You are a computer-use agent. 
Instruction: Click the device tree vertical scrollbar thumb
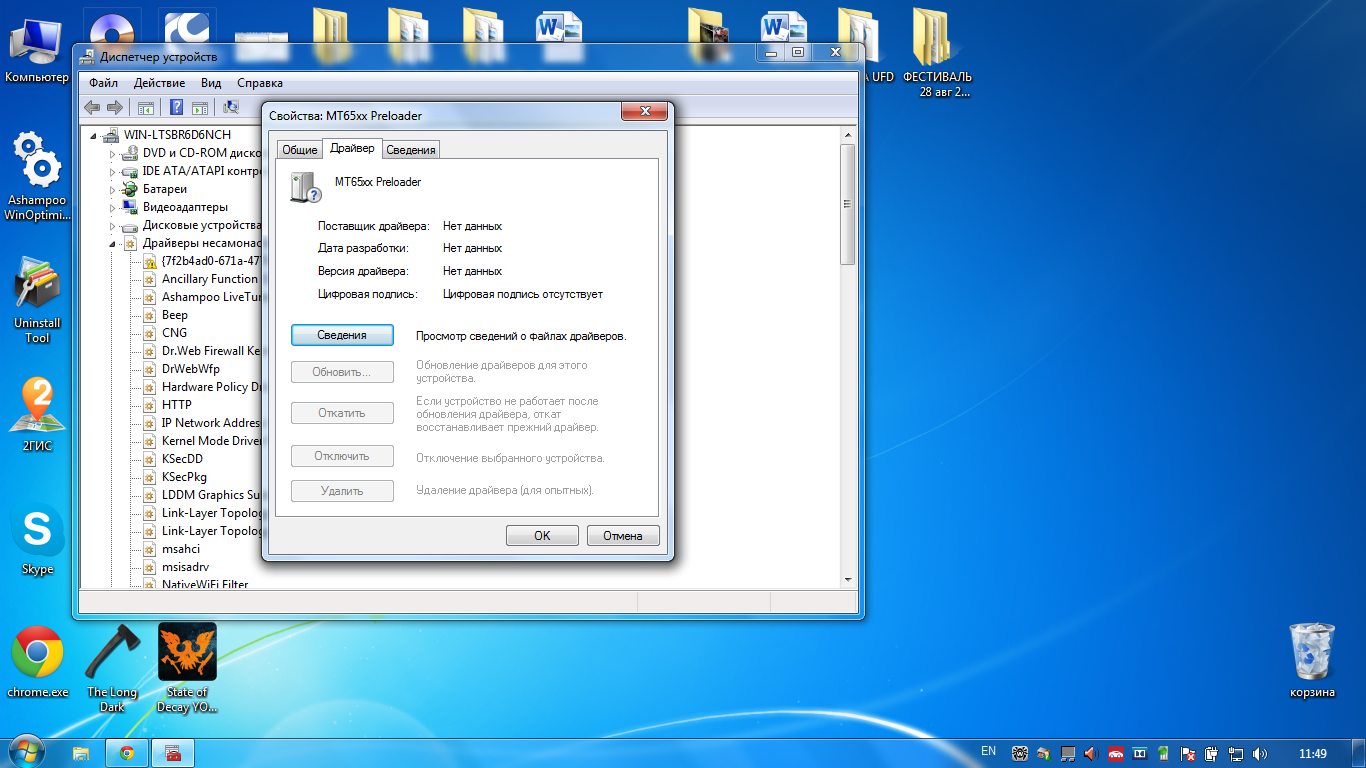[x=847, y=204]
